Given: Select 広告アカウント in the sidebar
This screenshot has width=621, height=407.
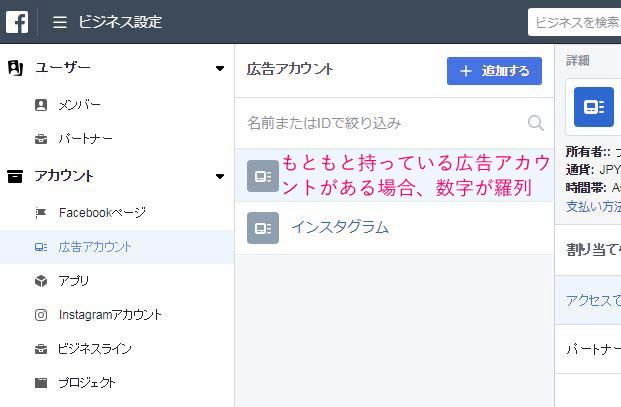Looking at the screenshot, I should pos(117,247).
